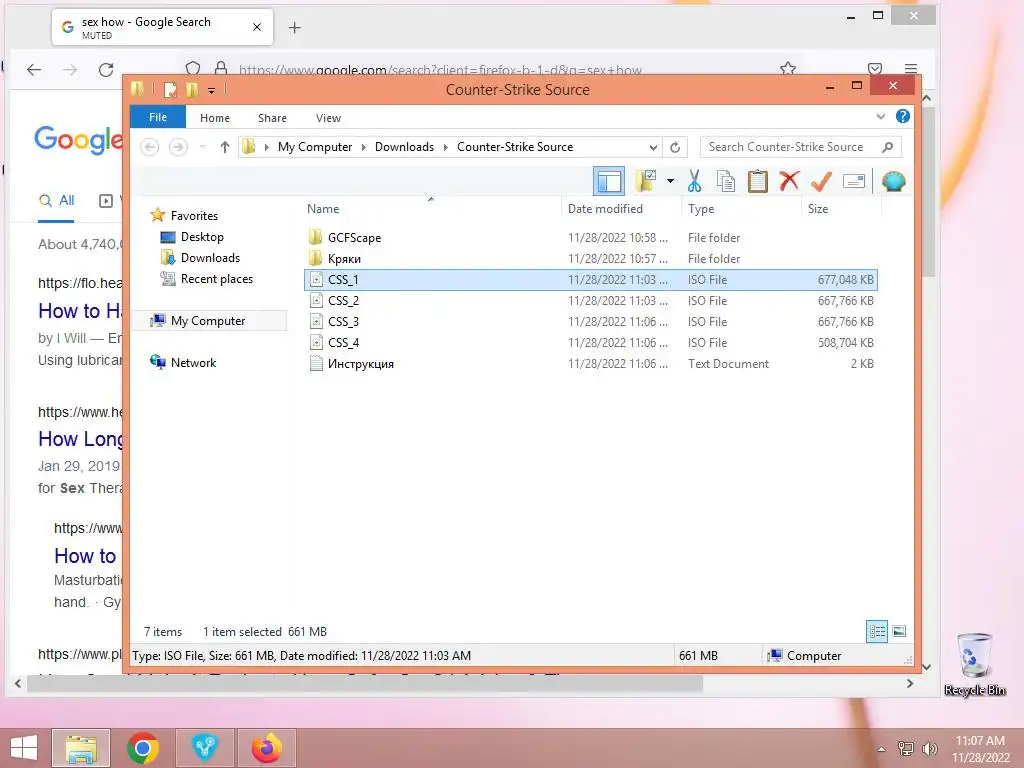Refresh the Counter-Strike Source folder

675,147
